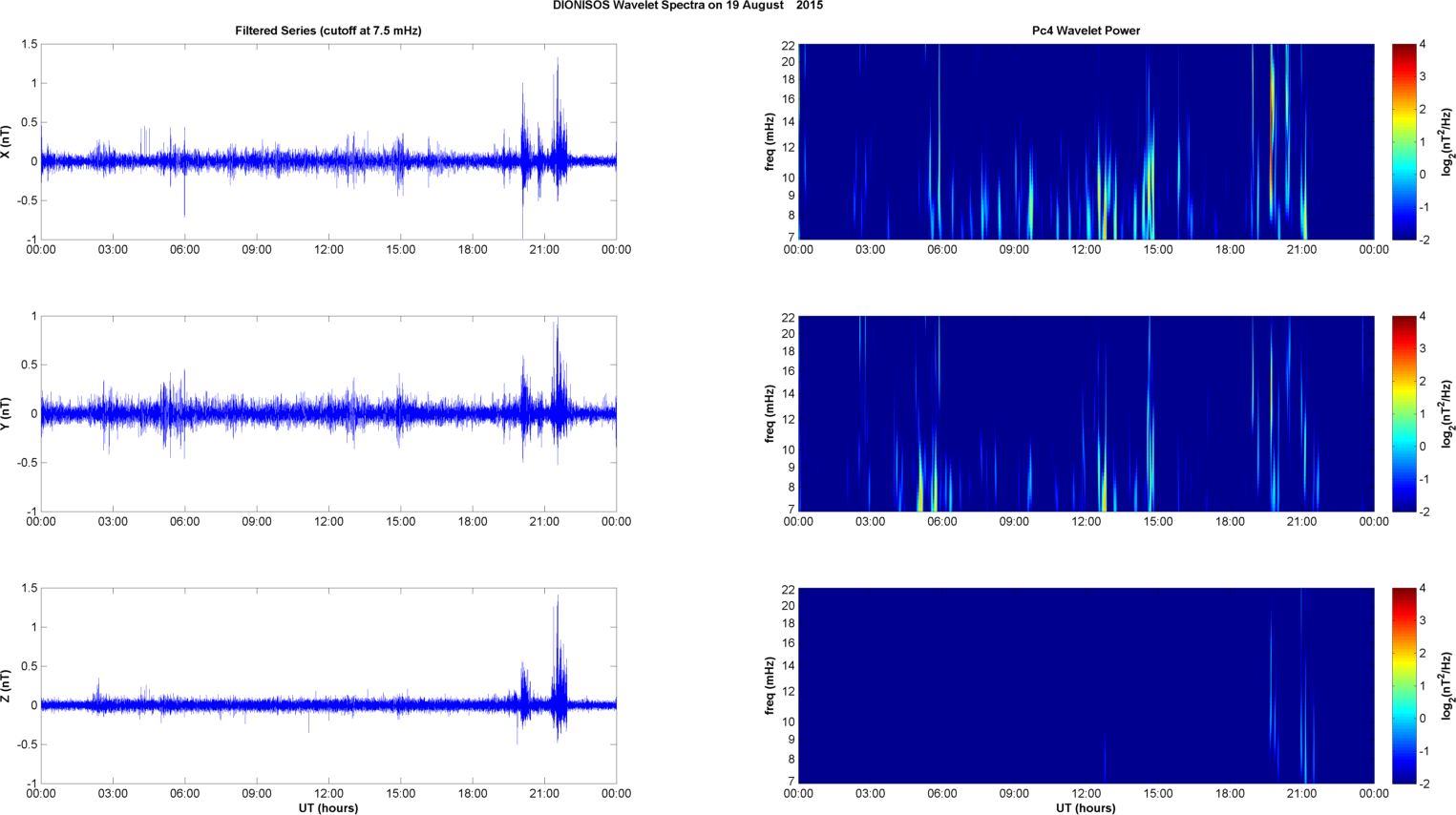Screen dimensions: 1456x815
Task: Click the 0 tick on the middle colorbar
Action: [x=1423, y=447]
